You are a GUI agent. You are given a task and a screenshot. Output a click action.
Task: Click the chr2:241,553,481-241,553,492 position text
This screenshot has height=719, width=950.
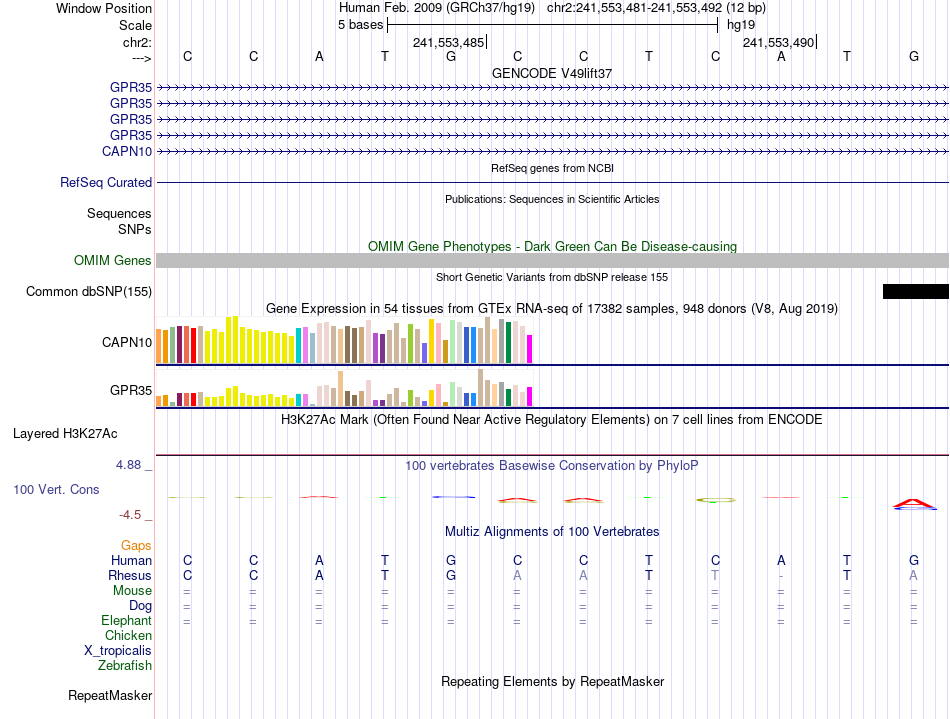coord(656,8)
